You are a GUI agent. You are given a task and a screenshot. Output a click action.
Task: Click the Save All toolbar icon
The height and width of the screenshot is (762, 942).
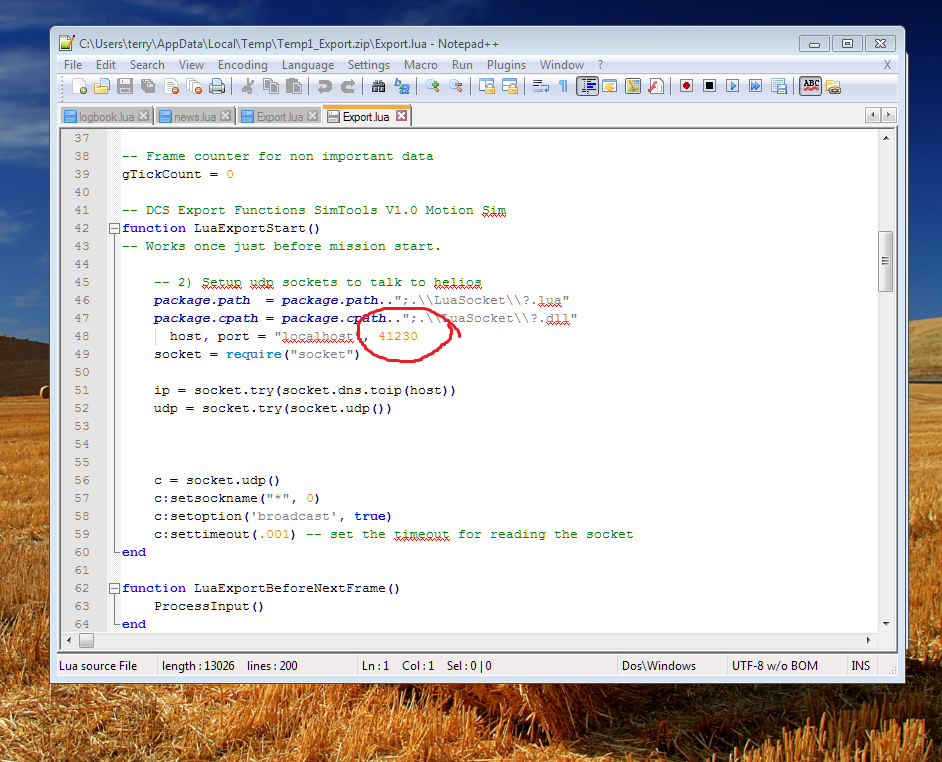pyautogui.click(x=148, y=87)
